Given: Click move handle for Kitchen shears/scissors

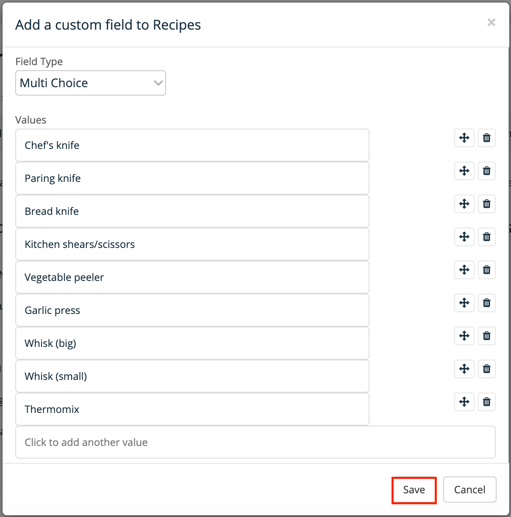Looking at the screenshot, I should [464, 237].
